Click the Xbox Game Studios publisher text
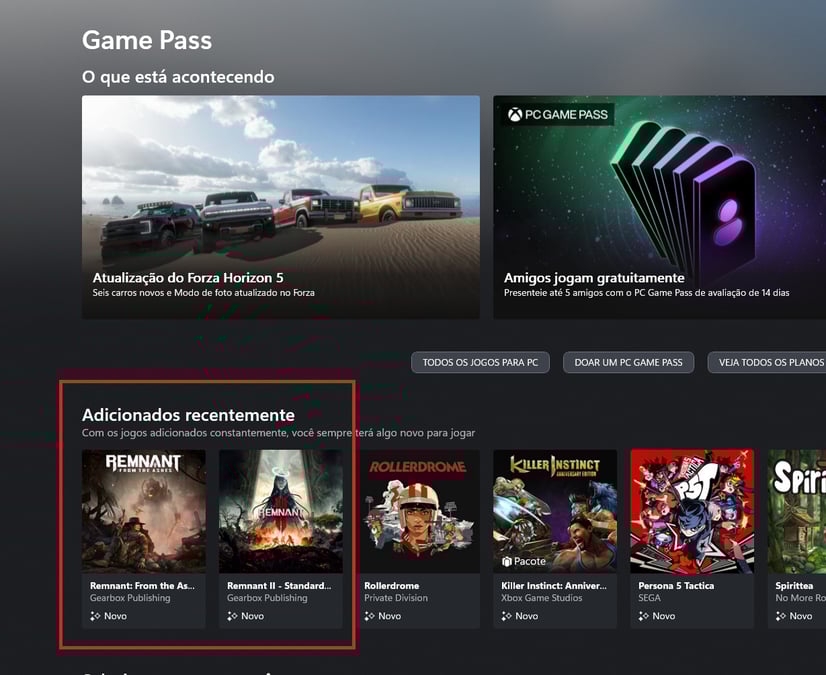Viewport: 826px width, 675px height. pyautogui.click(x=542, y=598)
